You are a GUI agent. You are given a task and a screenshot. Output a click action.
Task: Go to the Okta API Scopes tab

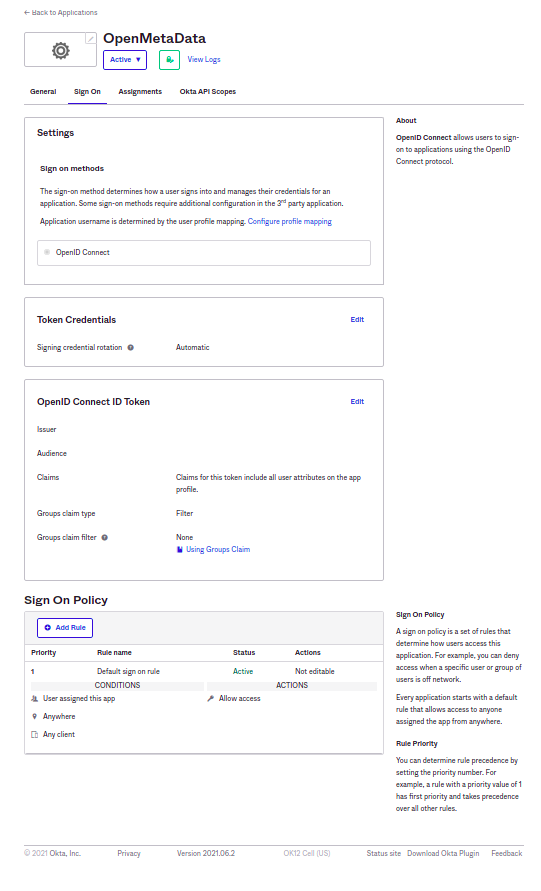coord(208,91)
